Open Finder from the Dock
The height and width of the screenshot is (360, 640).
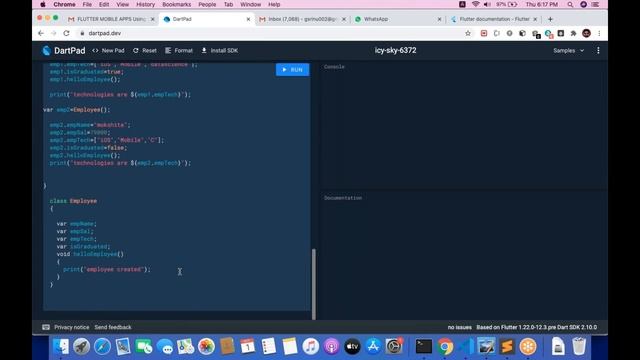point(61,347)
